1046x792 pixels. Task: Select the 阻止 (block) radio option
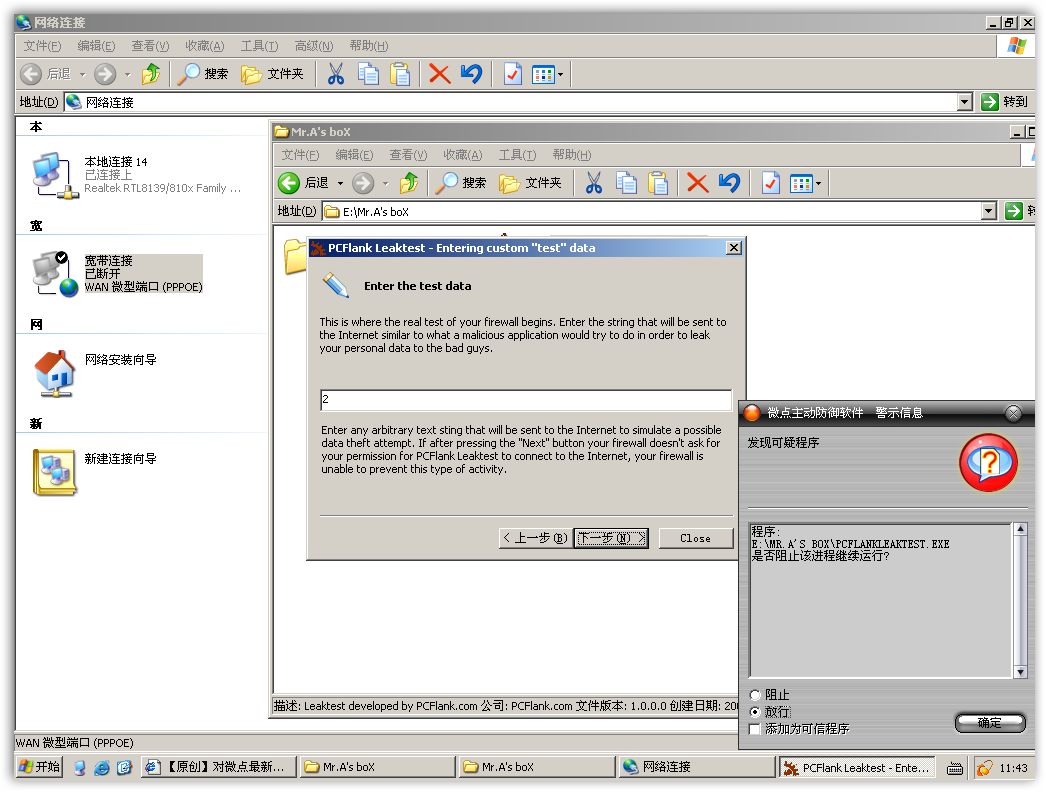[x=755, y=695]
